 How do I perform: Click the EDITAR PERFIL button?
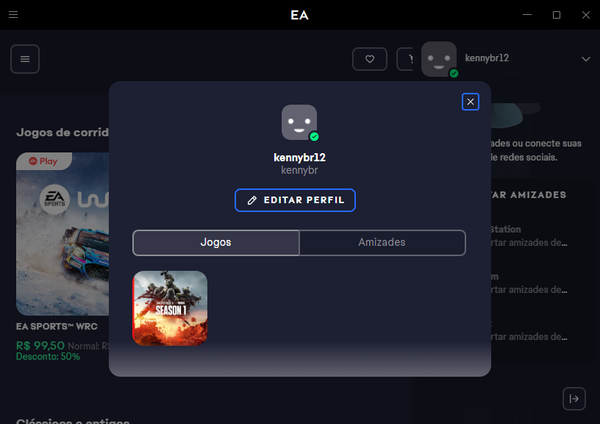295,200
